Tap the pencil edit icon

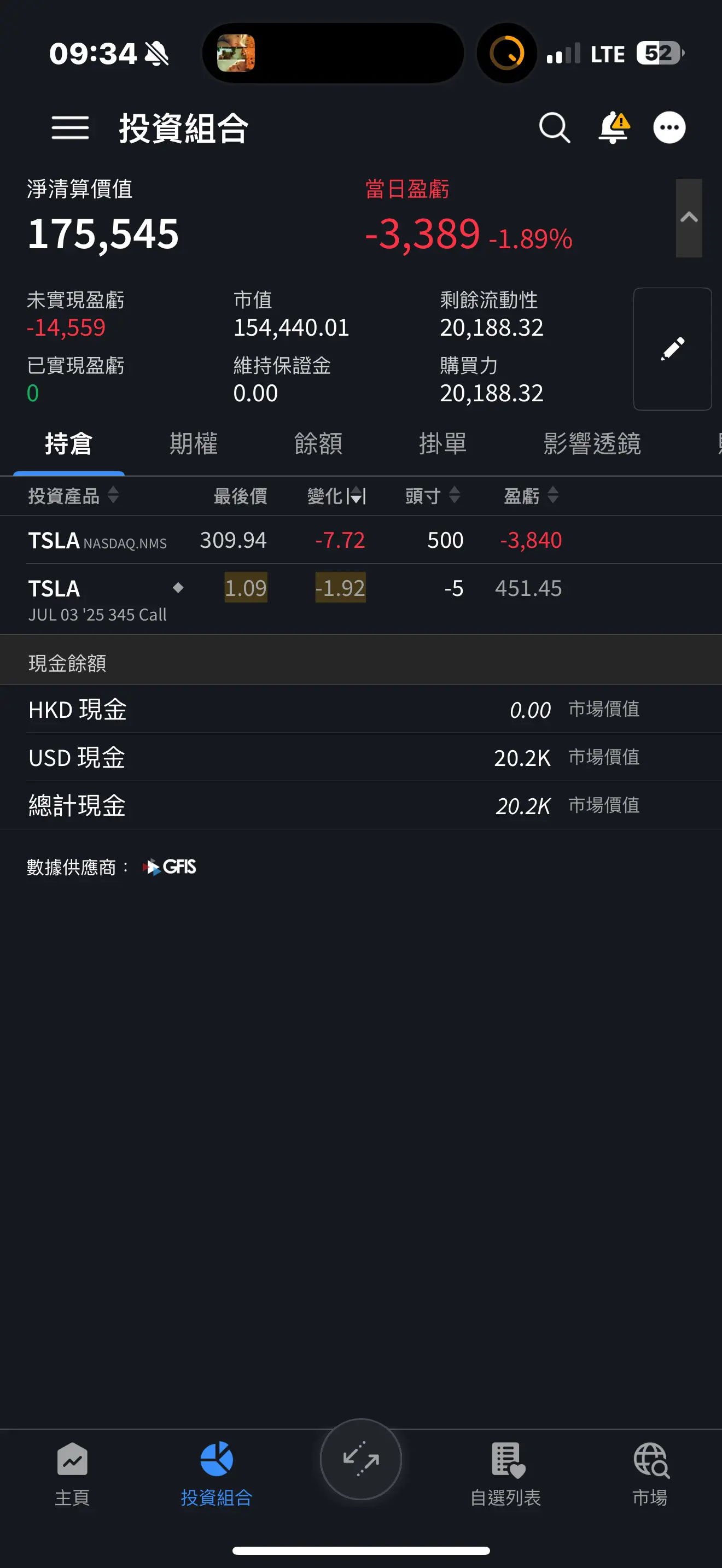tap(673, 349)
